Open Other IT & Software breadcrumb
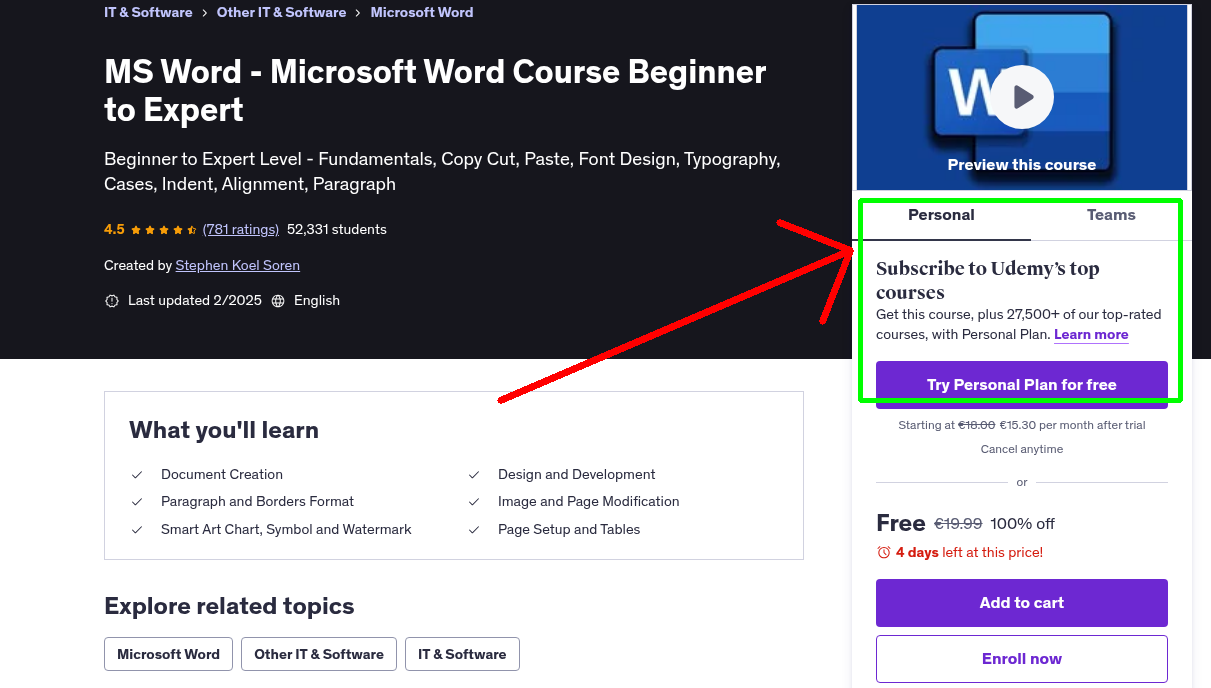The width and height of the screenshot is (1211, 688). tap(281, 12)
